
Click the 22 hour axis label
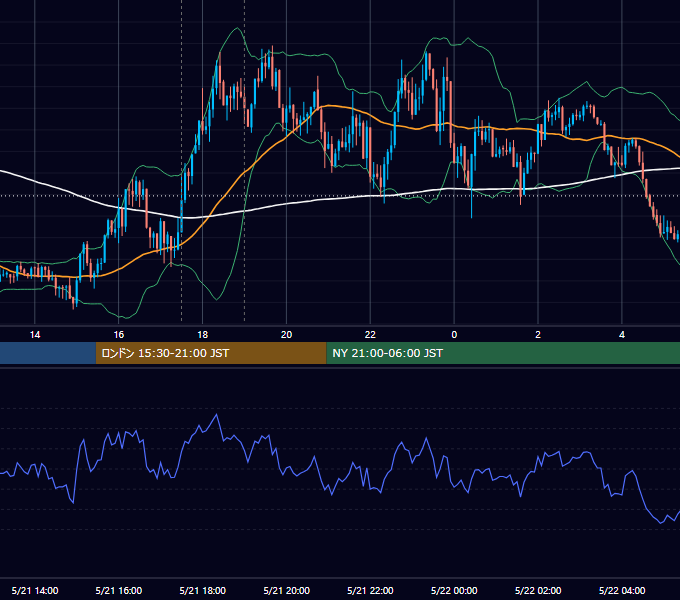click(370, 335)
